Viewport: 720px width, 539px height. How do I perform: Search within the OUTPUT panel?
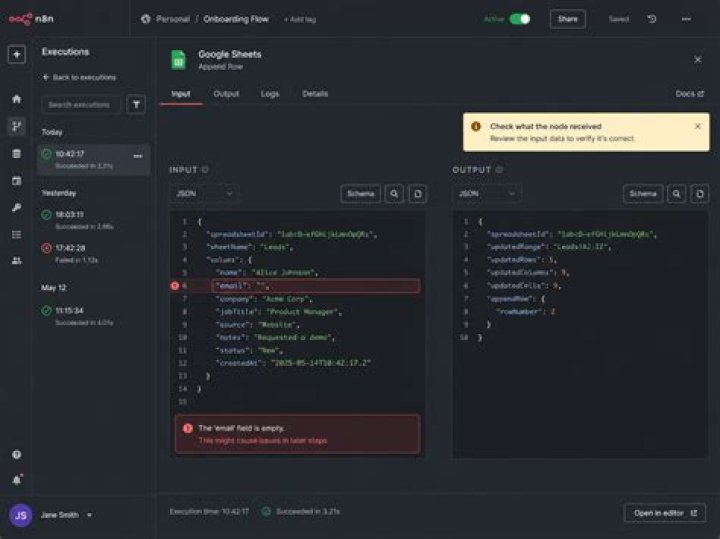pos(676,194)
